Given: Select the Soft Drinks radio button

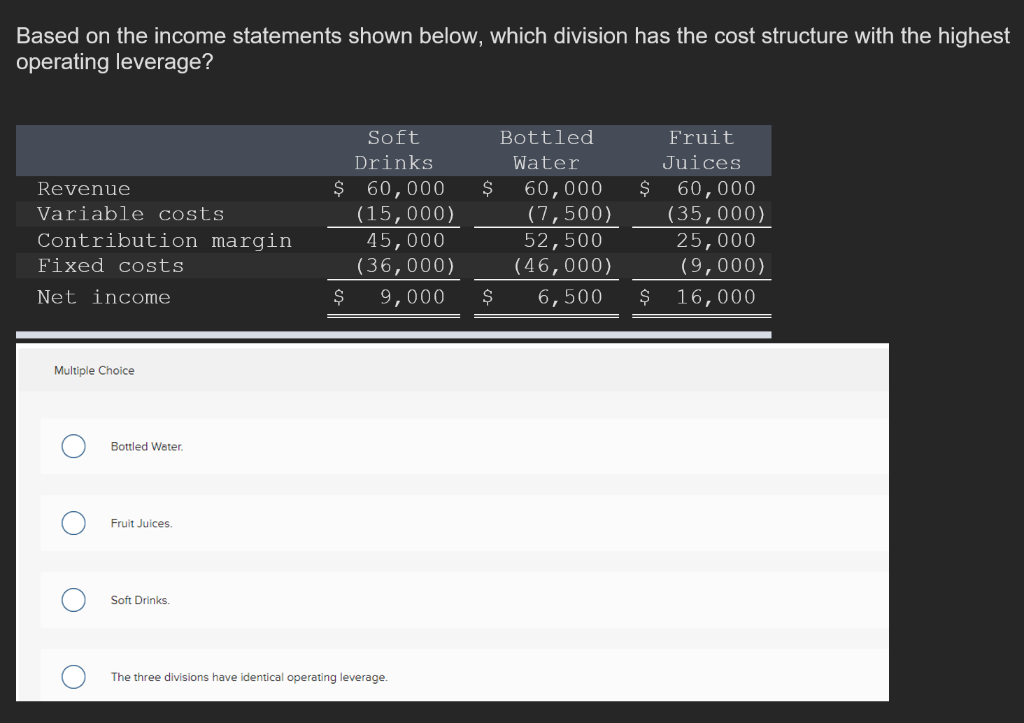Looking at the screenshot, I should pyautogui.click(x=73, y=600).
